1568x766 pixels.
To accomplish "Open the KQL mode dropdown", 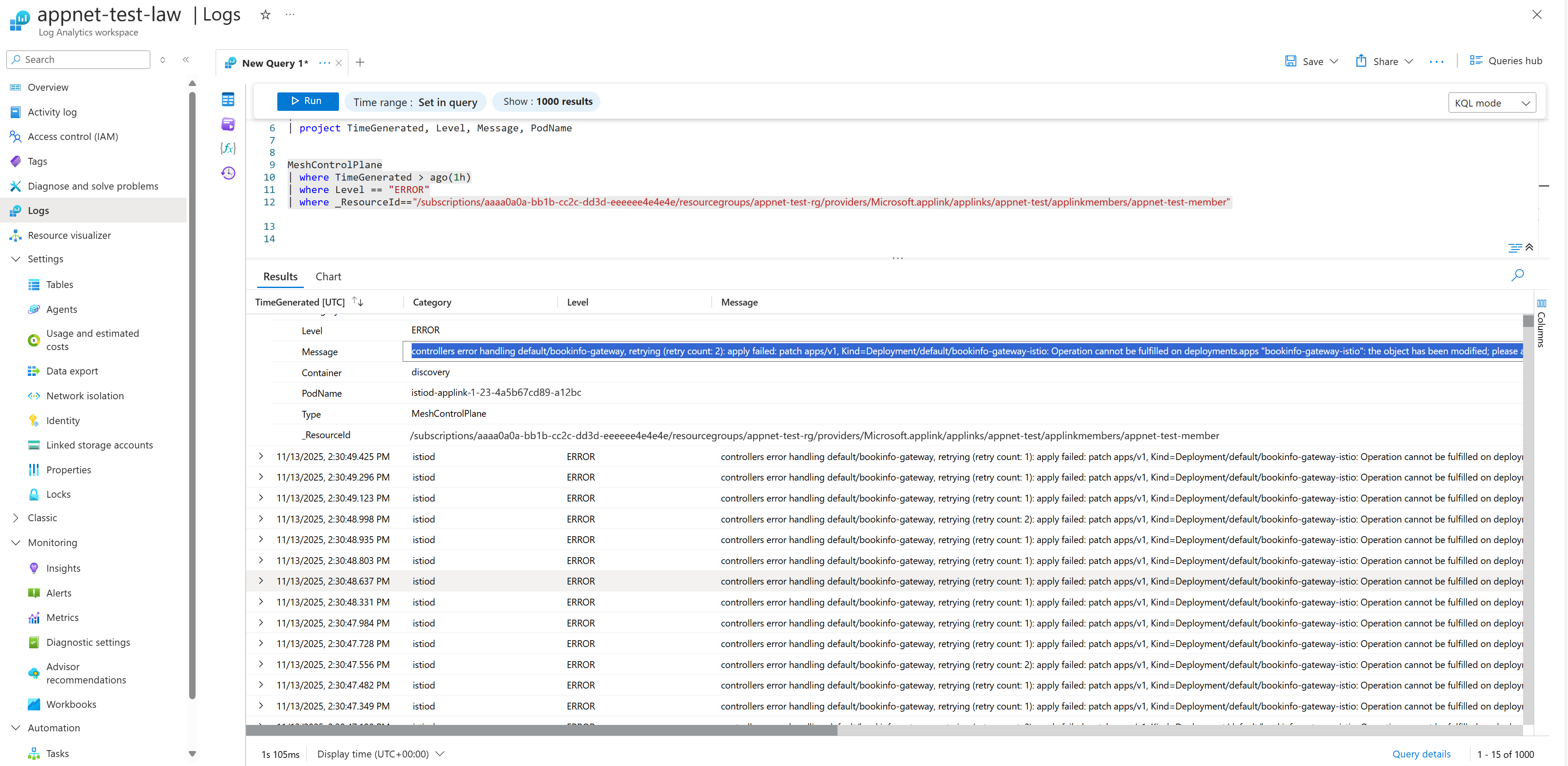I will tap(1491, 103).
